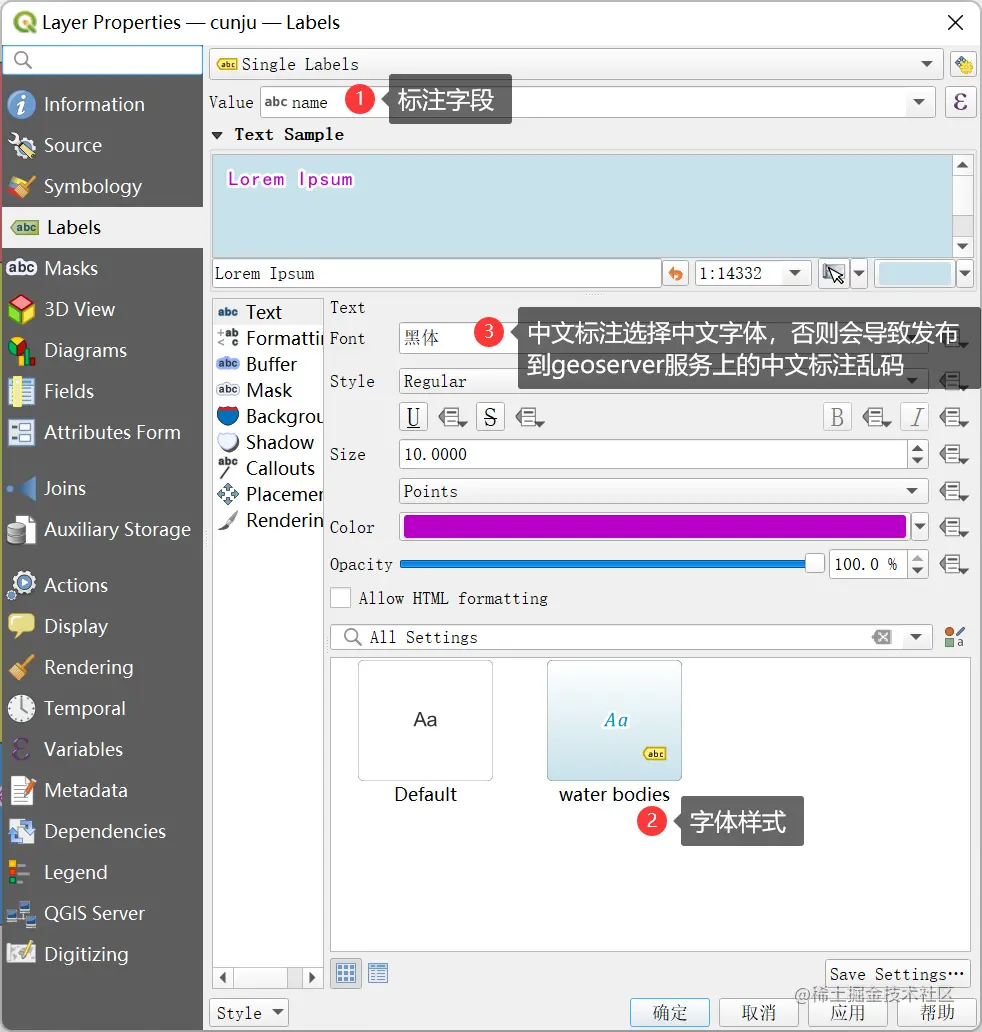982x1032 pixels.
Task: Open the Attributes Form page in sidebar
Action: click(x=103, y=432)
